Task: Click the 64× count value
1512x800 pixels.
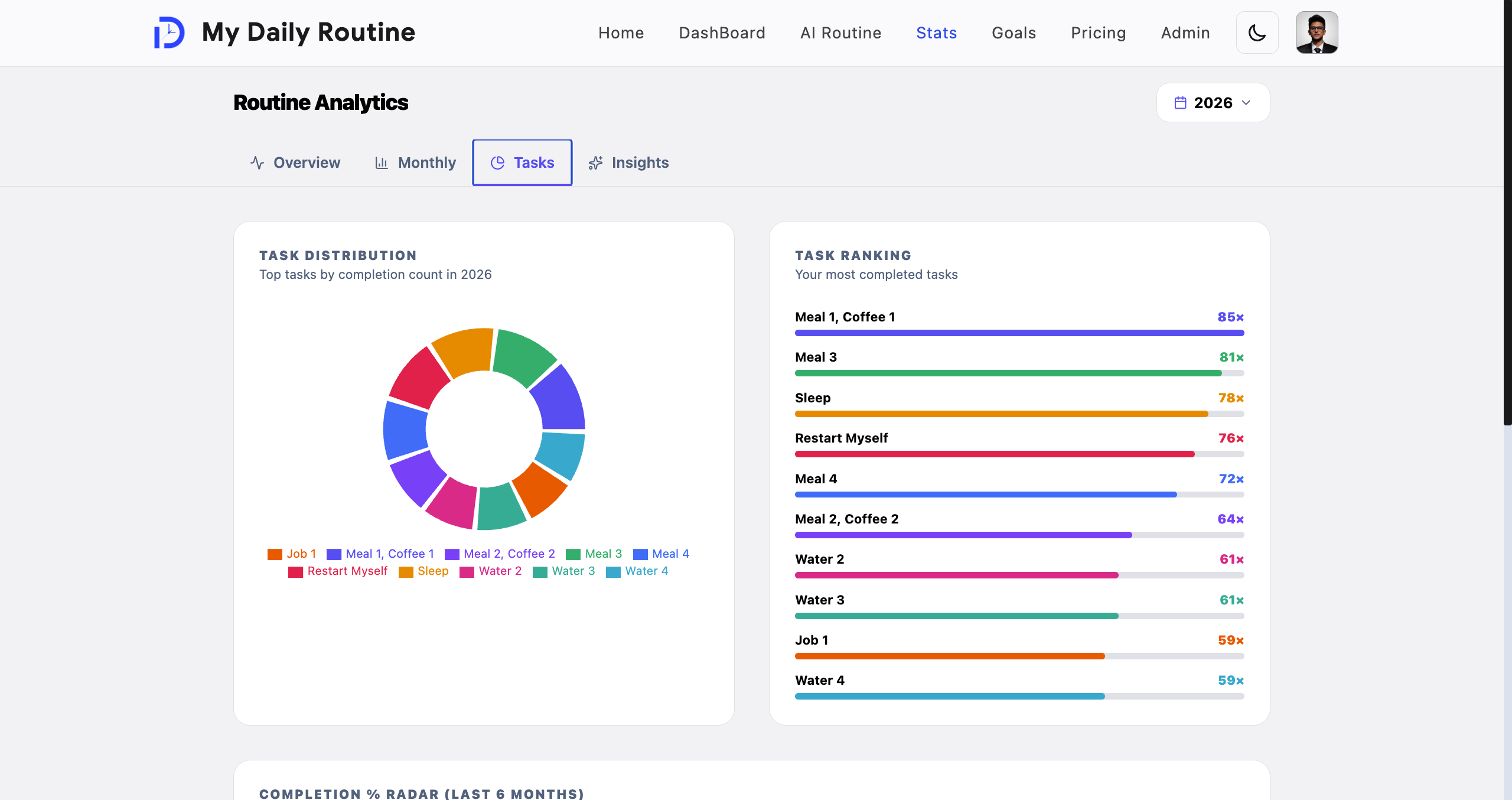Action: click(1231, 519)
